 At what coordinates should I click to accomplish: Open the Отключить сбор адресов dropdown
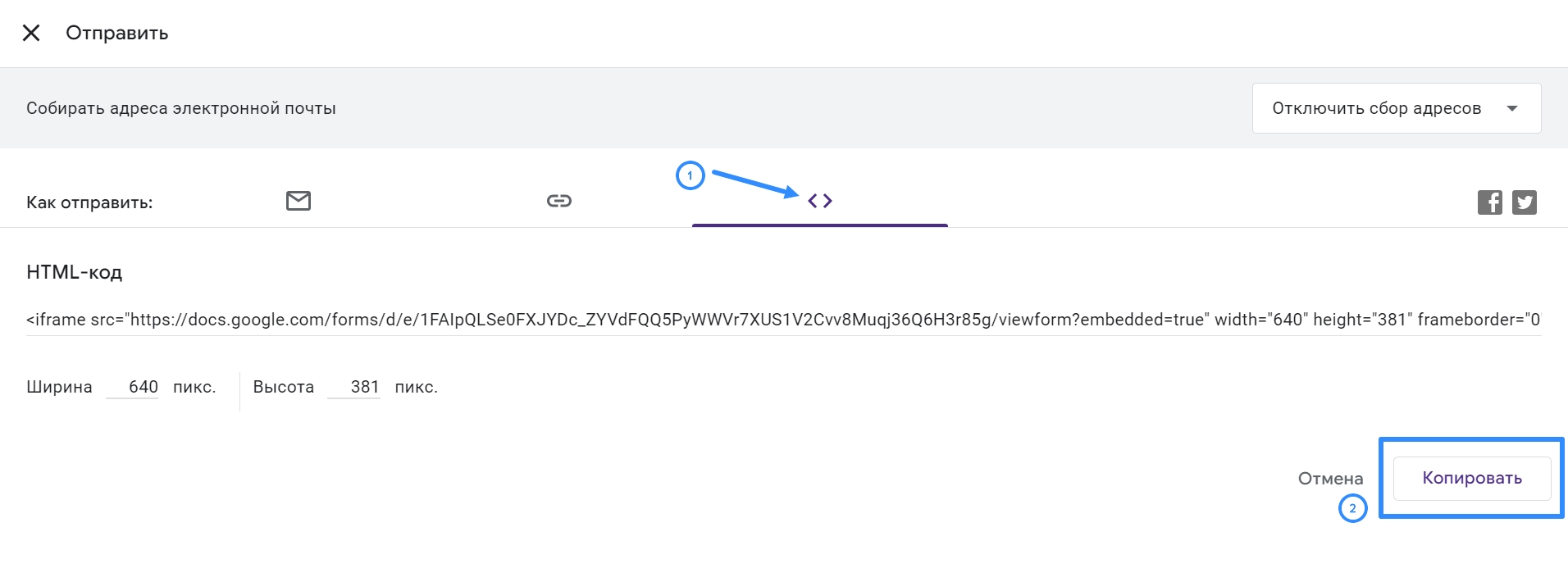coord(1397,108)
